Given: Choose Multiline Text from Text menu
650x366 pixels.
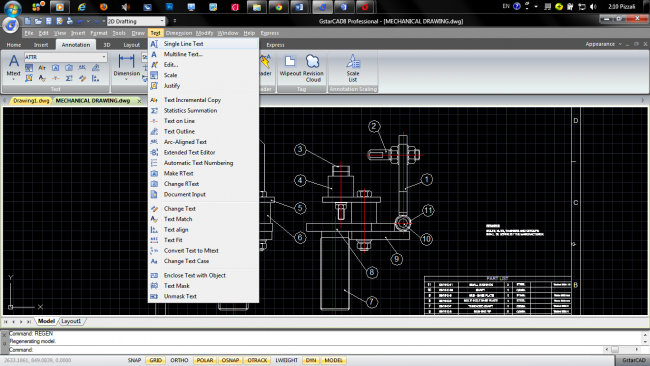Looking at the screenshot, I should (204, 54).
